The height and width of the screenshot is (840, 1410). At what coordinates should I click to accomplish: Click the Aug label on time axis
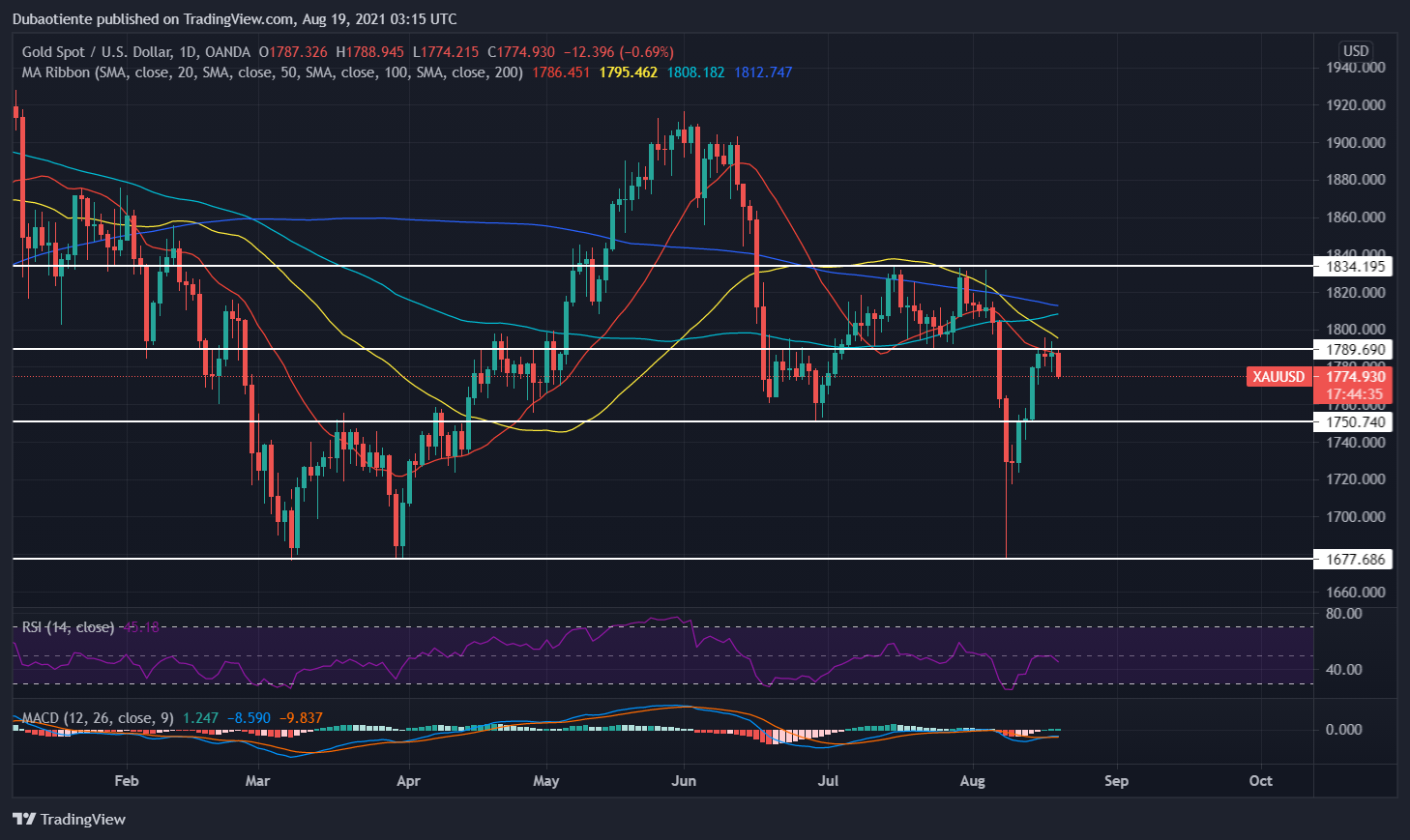(973, 781)
